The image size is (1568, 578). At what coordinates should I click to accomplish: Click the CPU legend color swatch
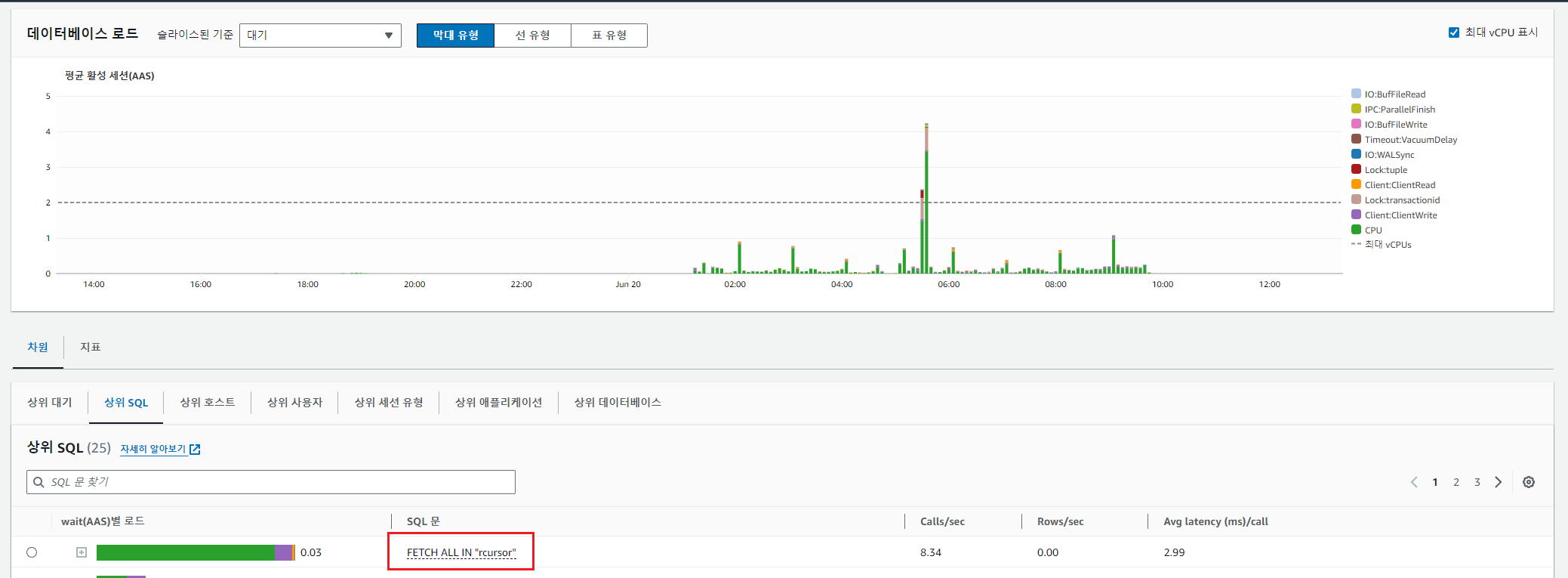point(1356,230)
